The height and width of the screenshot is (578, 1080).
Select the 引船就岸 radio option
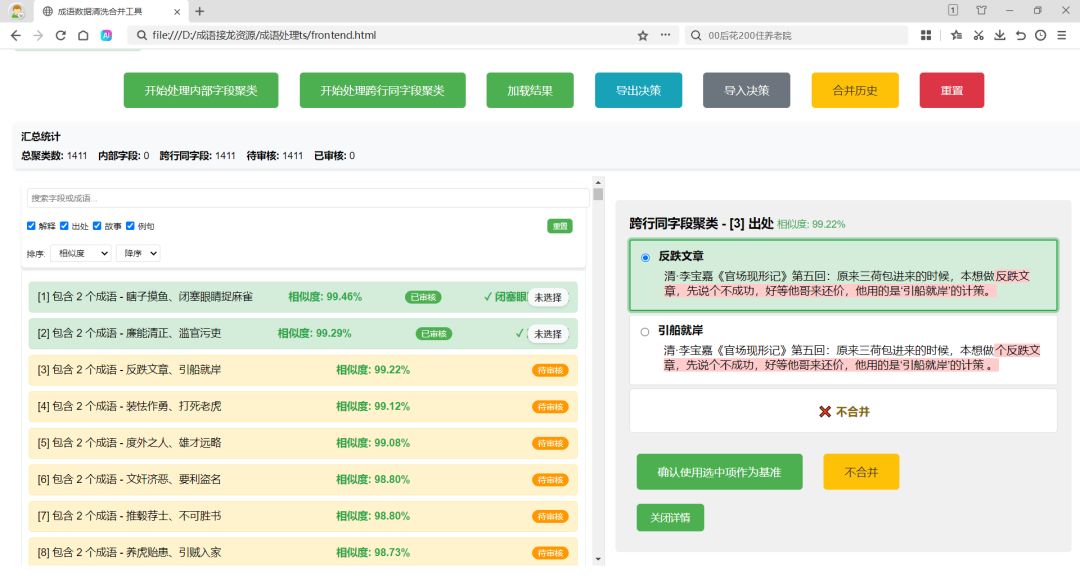(x=645, y=332)
